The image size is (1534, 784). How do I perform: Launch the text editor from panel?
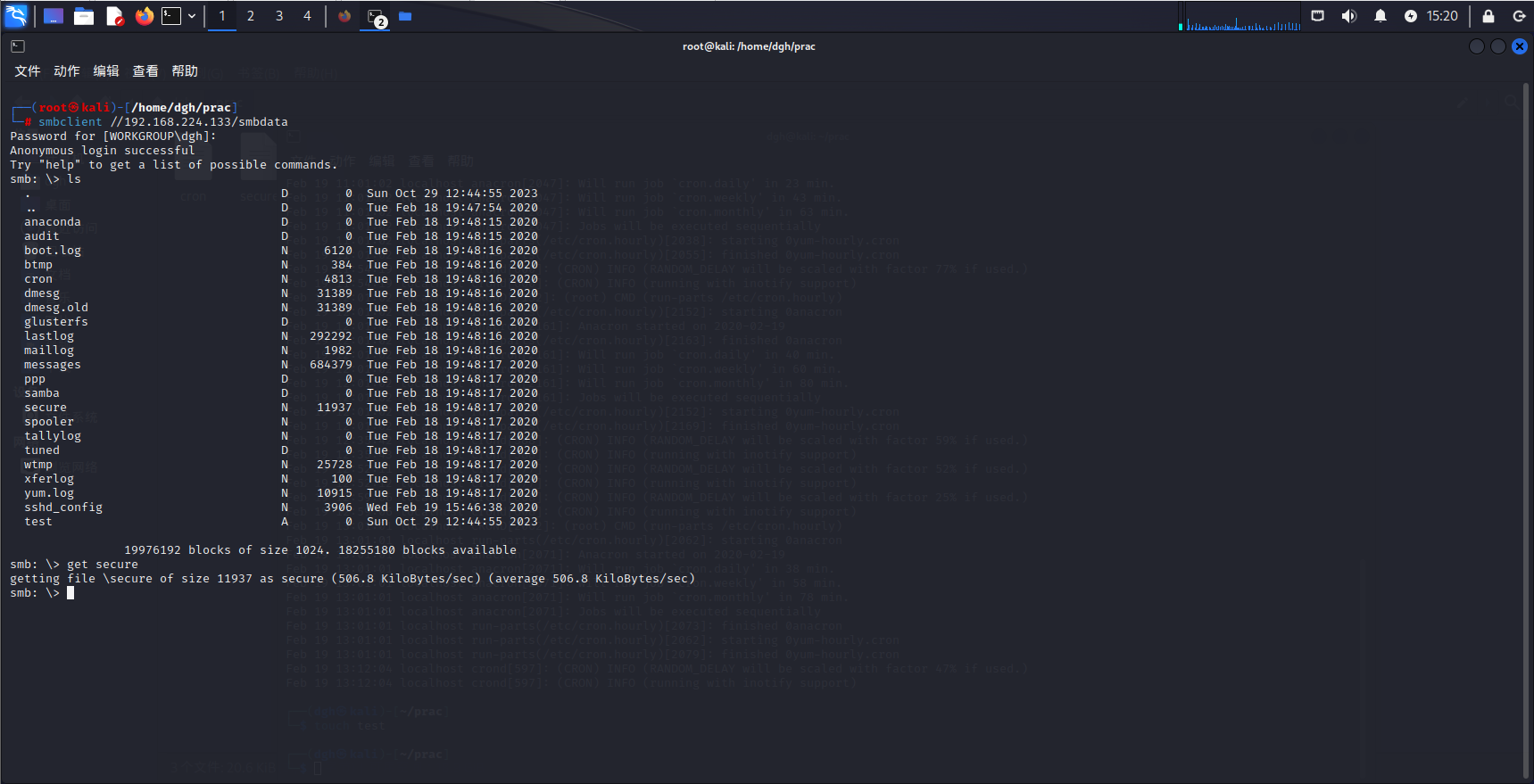point(114,16)
